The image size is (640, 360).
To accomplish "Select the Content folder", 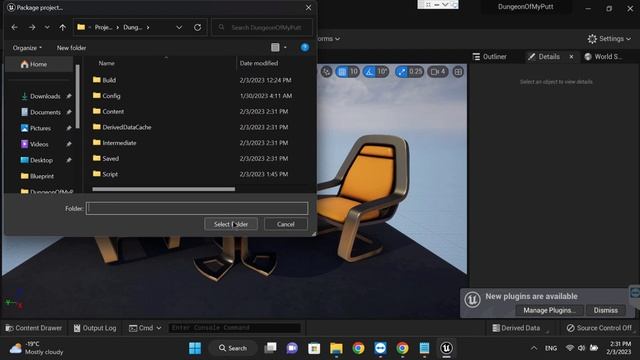I will tap(113, 111).
